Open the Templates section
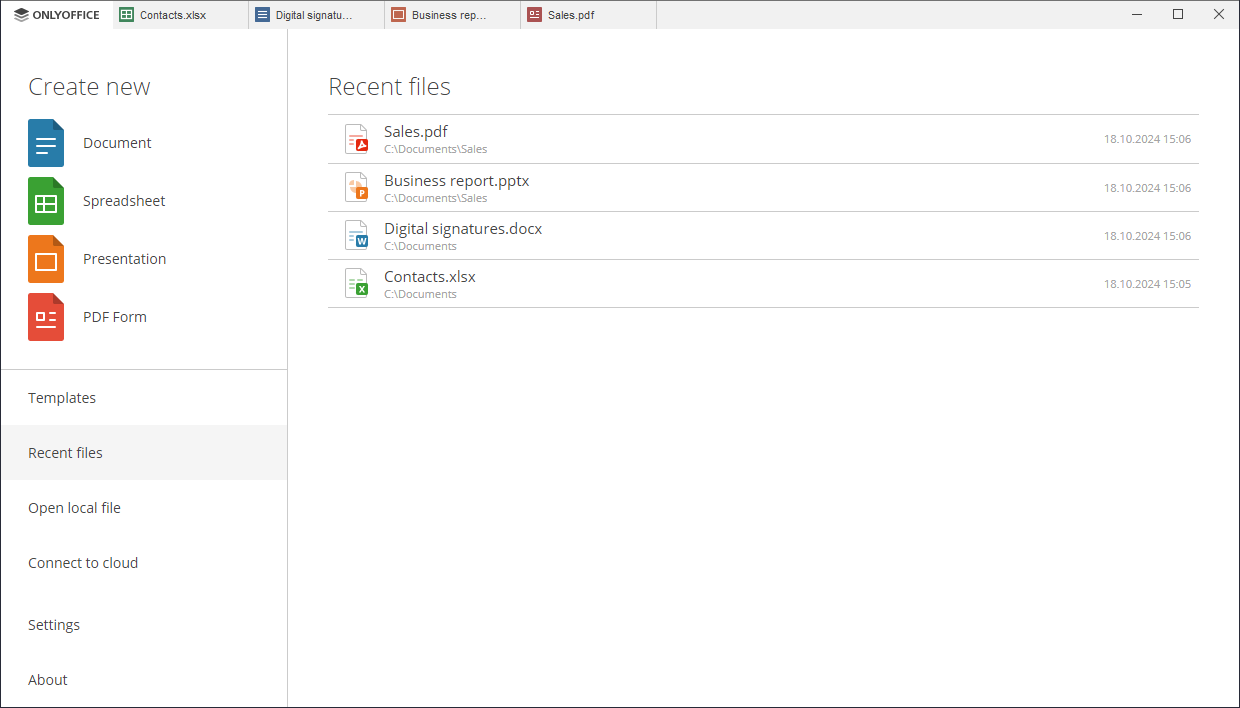Image resolution: width=1240 pixels, height=708 pixels. pos(62,398)
